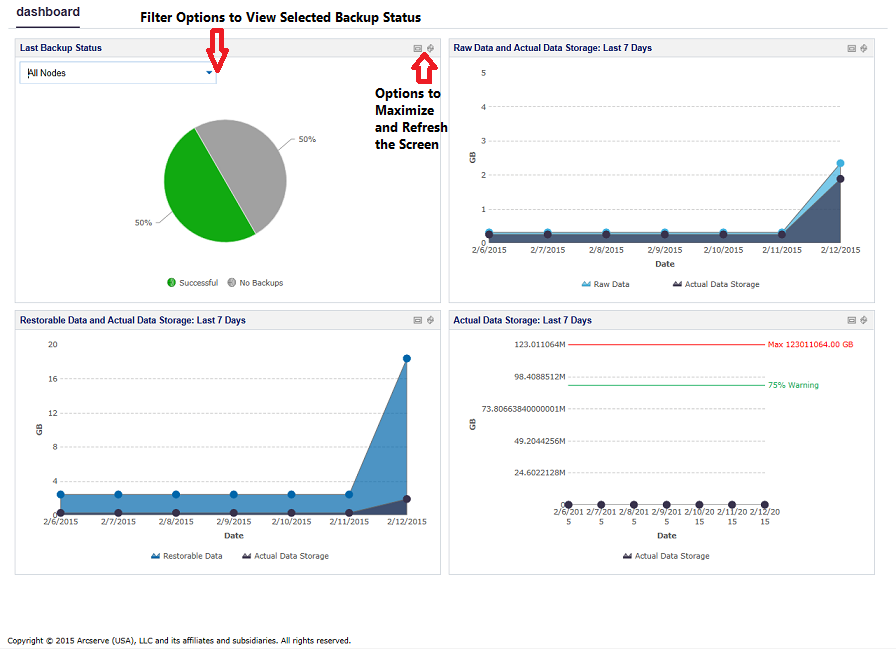Refresh the Actual Data Storage panel
Screen dimensions: 896x649
(x=864, y=320)
